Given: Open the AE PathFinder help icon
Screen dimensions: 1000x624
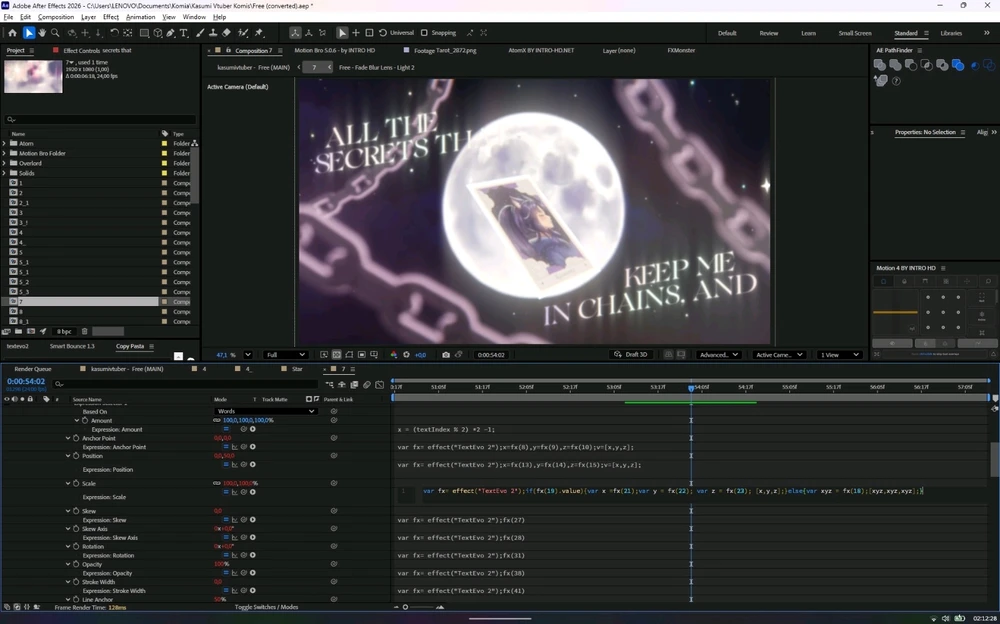Looking at the screenshot, I should point(896,81).
